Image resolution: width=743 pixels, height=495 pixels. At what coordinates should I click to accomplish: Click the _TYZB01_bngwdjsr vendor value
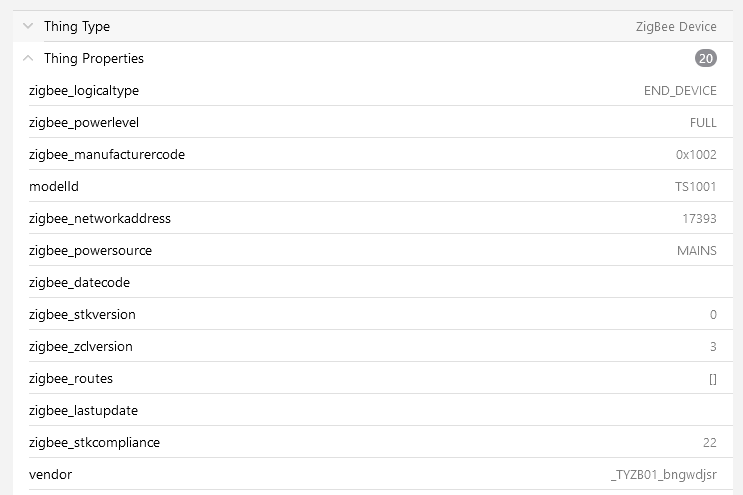pos(664,474)
